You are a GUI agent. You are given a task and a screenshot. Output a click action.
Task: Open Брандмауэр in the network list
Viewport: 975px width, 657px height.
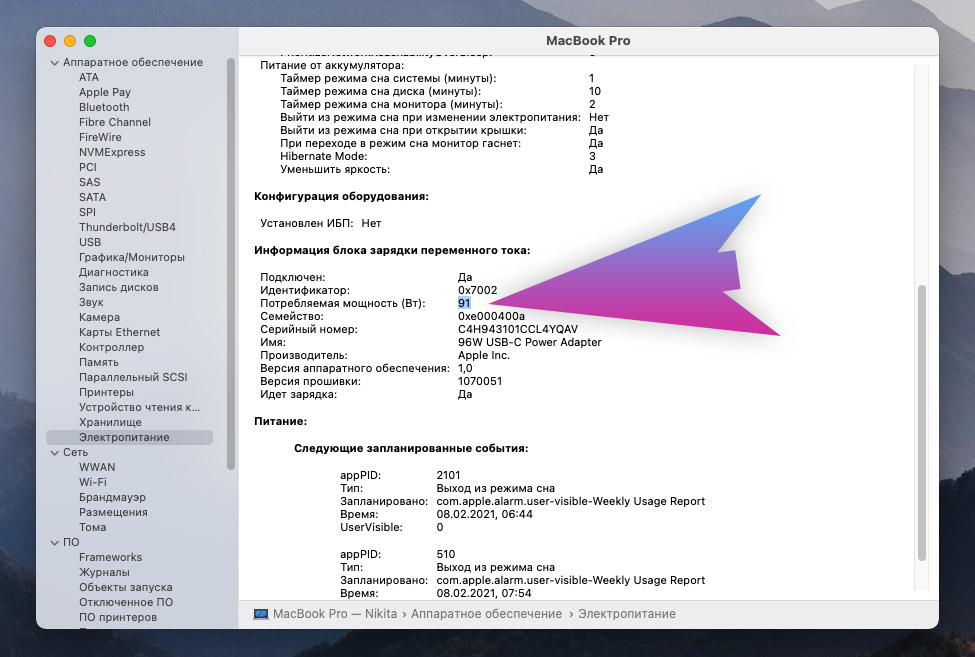coord(112,497)
